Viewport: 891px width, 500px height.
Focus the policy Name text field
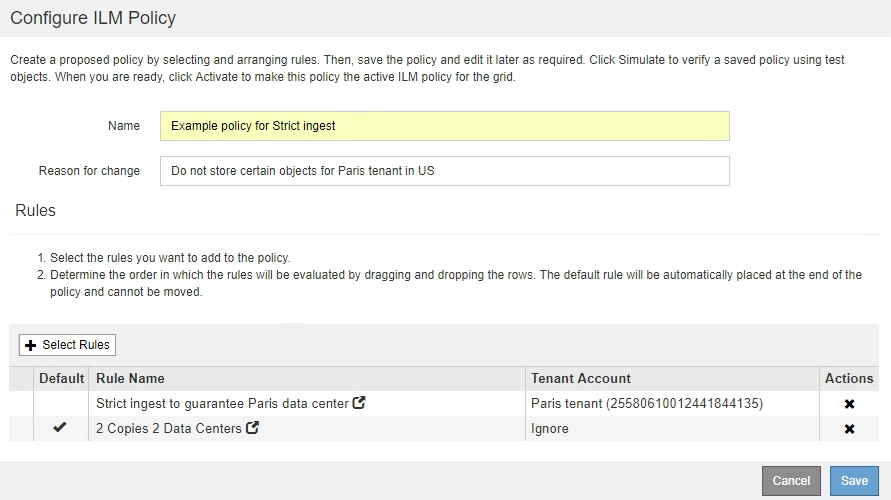point(444,126)
